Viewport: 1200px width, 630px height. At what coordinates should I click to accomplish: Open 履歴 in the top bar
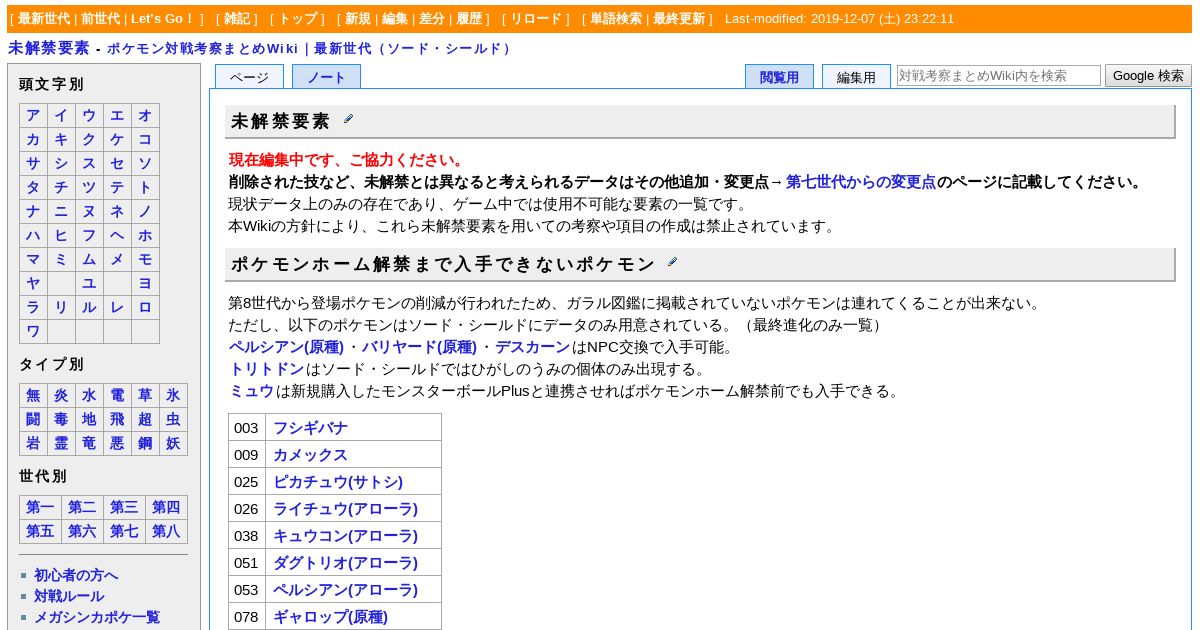tap(469, 19)
